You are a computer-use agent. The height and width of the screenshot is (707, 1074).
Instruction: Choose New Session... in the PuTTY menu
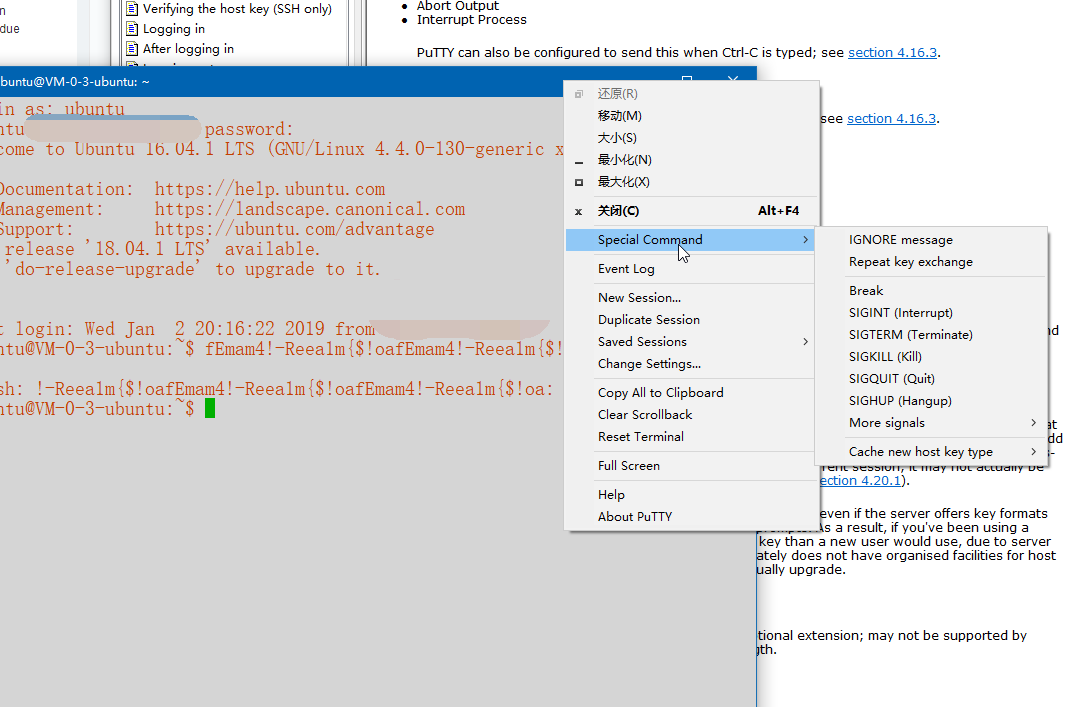pyautogui.click(x=690, y=297)
